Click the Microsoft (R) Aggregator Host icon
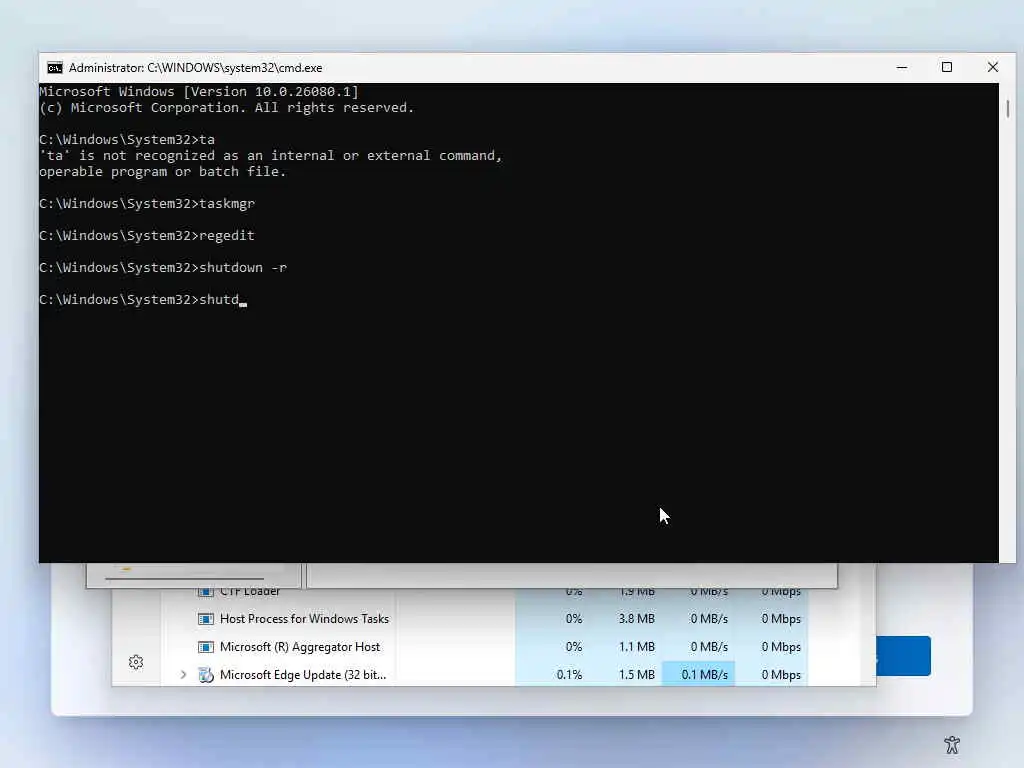 pos(206,647)
